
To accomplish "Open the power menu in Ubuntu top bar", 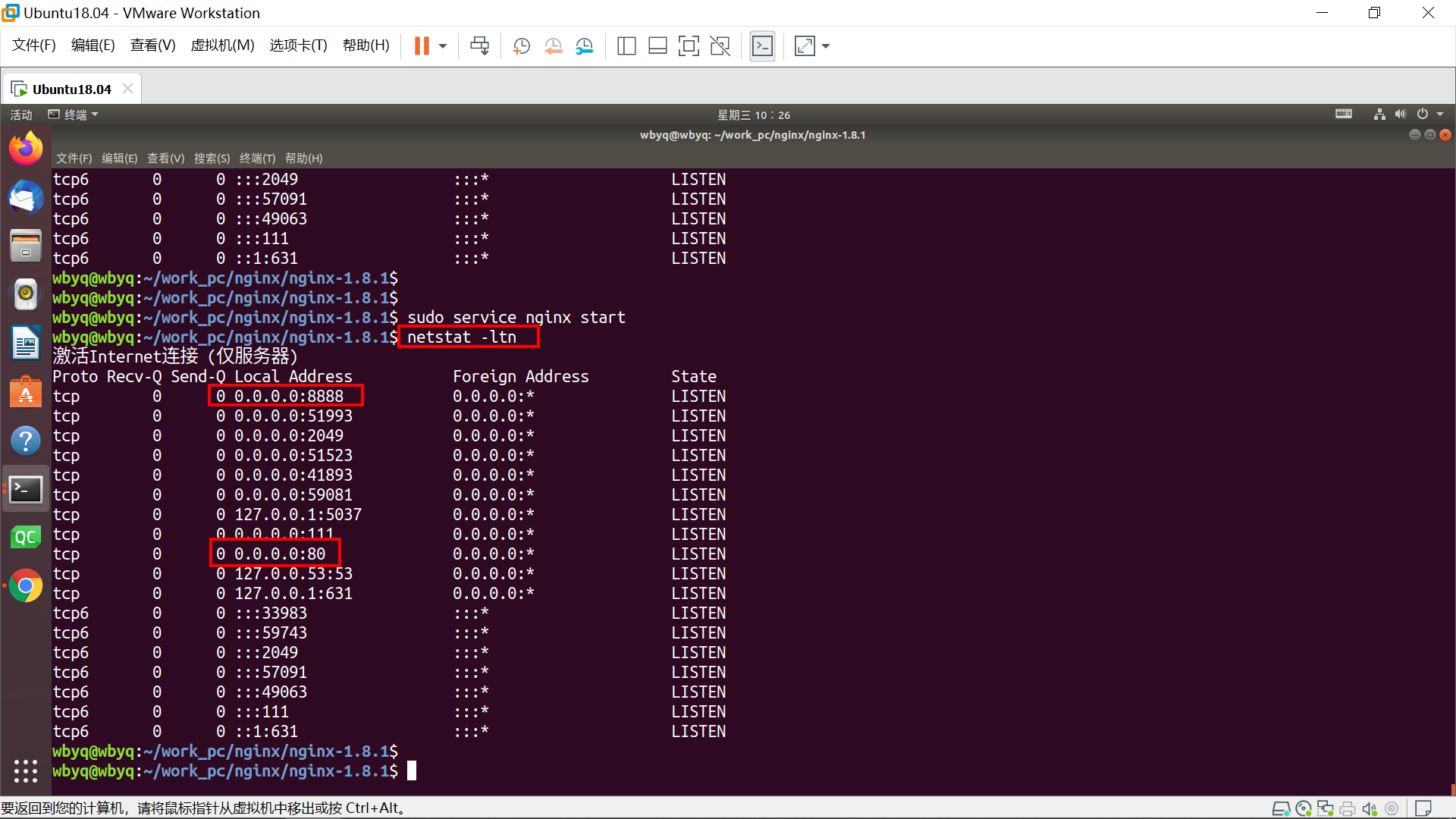I will (x=1423, y=114).
